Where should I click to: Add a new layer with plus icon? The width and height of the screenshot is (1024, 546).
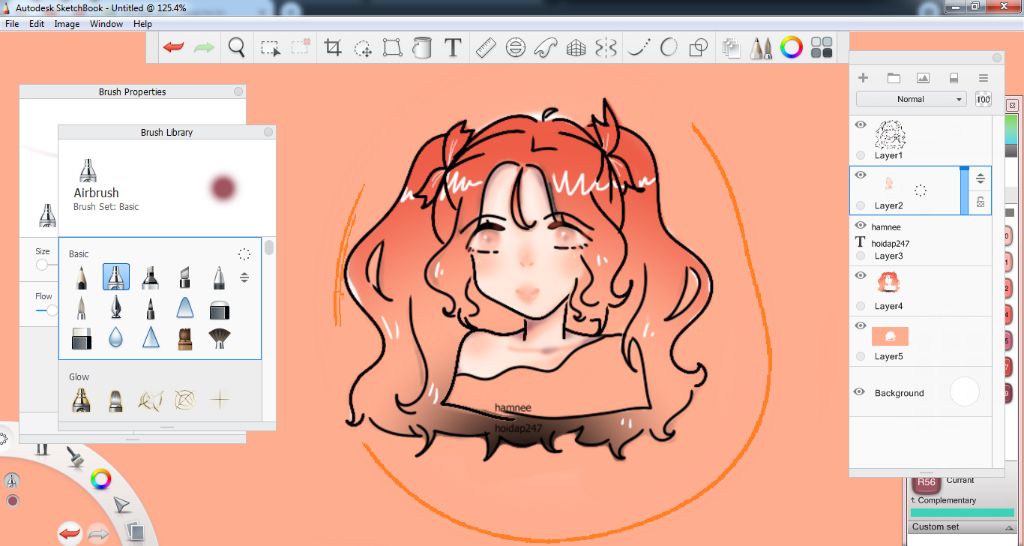click(x=863, y=78)
